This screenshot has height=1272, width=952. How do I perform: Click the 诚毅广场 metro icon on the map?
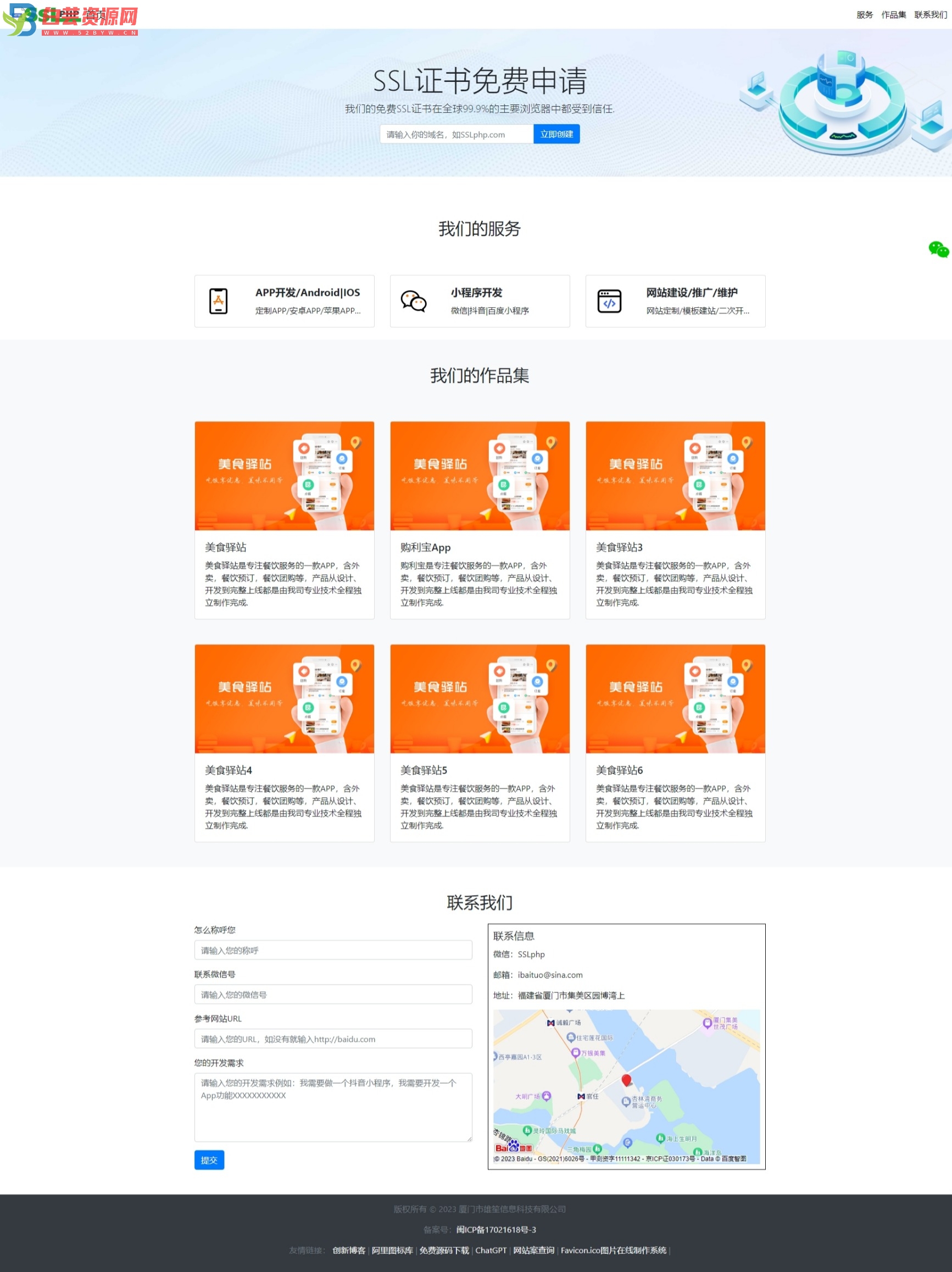551,1023
